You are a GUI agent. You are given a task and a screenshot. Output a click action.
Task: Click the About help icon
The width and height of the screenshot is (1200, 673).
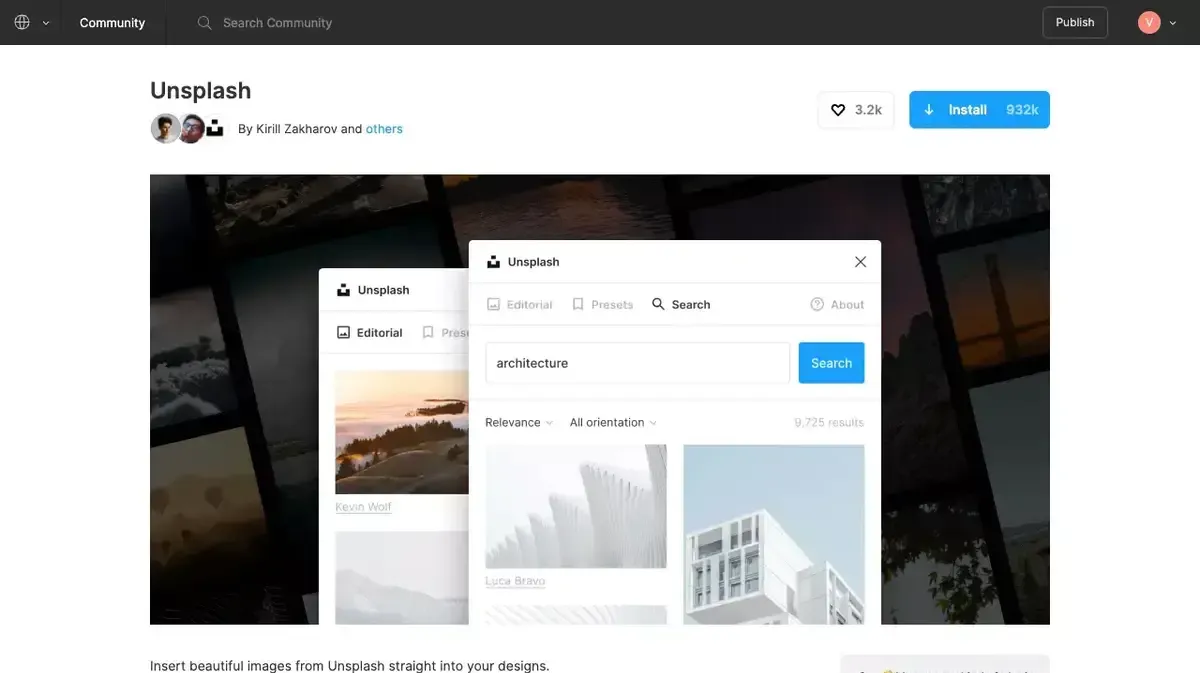pyautogui.click(x=817, y=304)
